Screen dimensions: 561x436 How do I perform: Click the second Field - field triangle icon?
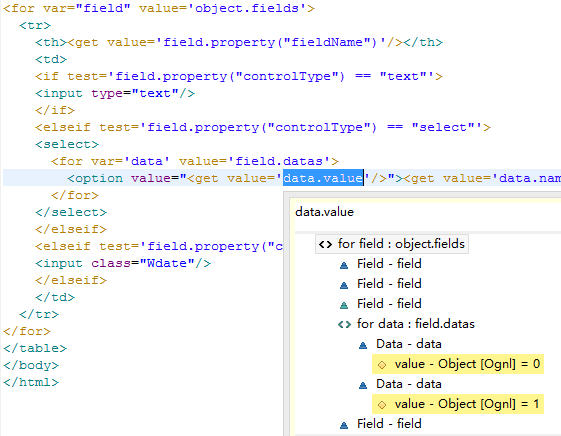click(344, 285)
